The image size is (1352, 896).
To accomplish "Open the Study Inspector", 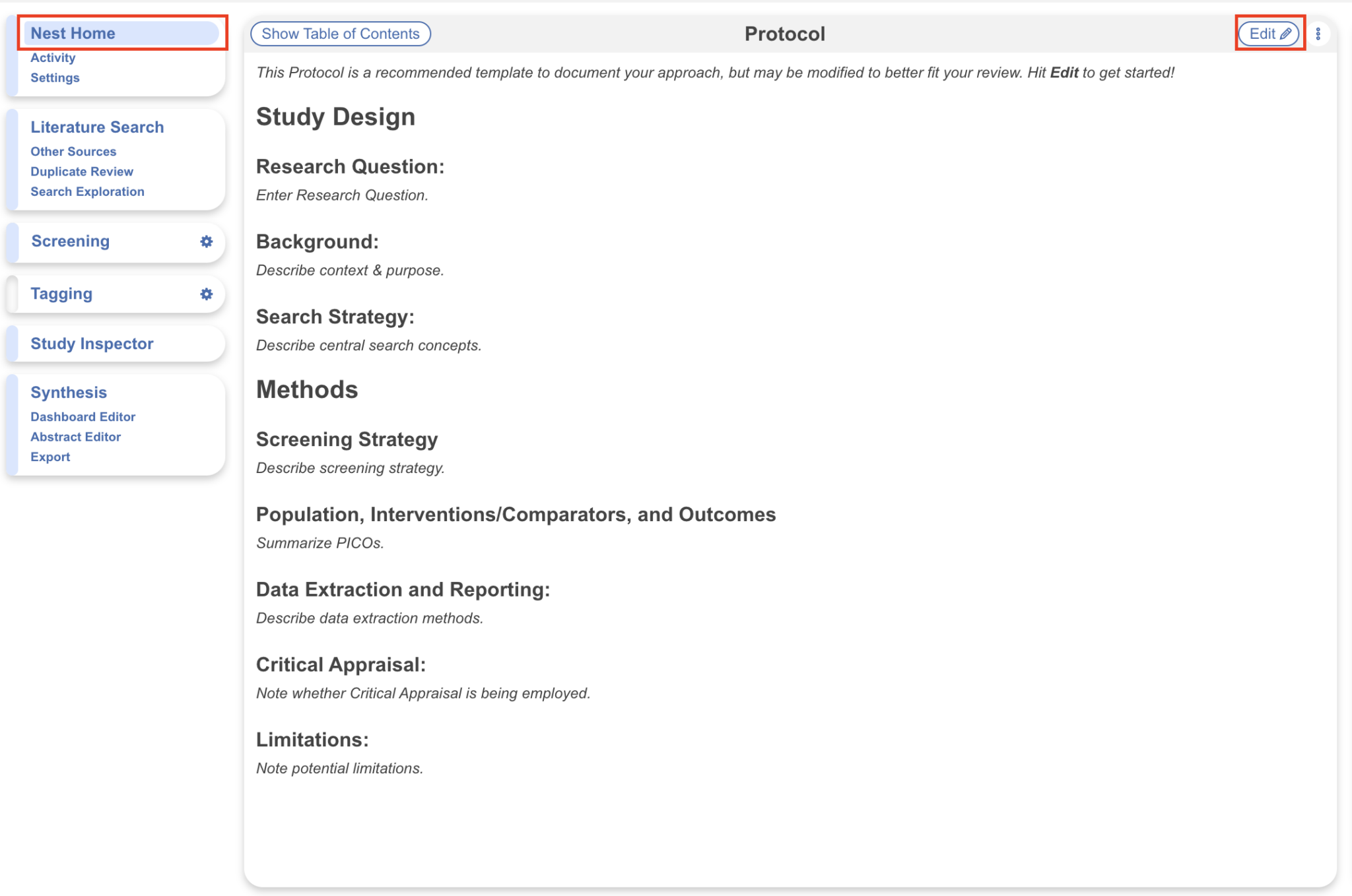I will tap(92, 343).
